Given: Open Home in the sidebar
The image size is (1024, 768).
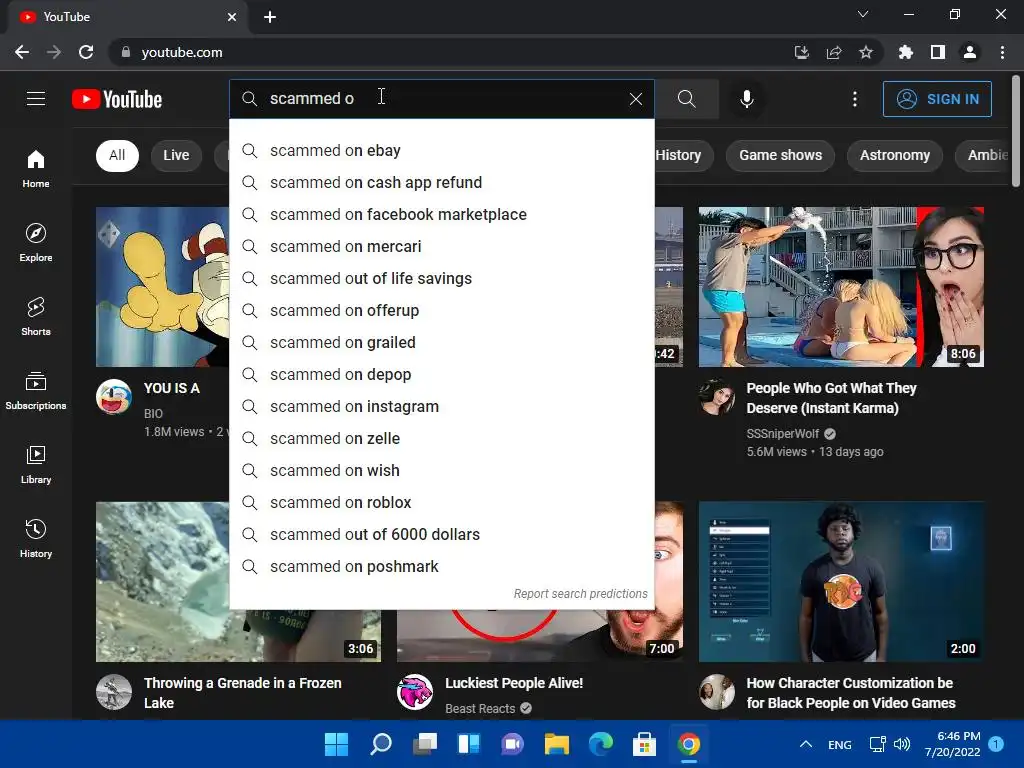Looking at the screenshot, I should pyautogui.click(x=36, y=168).
